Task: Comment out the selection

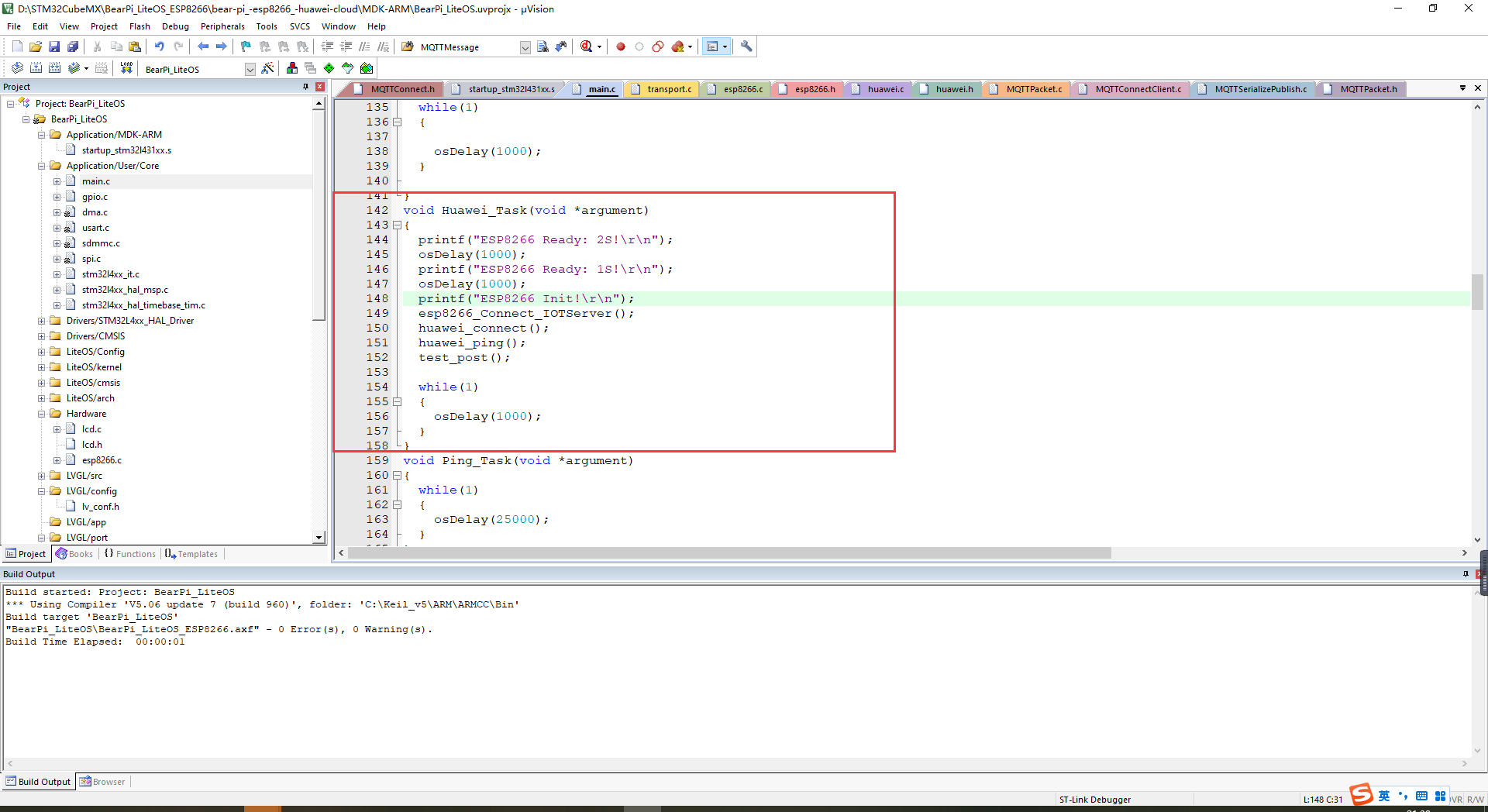Action: pos(364,46)
